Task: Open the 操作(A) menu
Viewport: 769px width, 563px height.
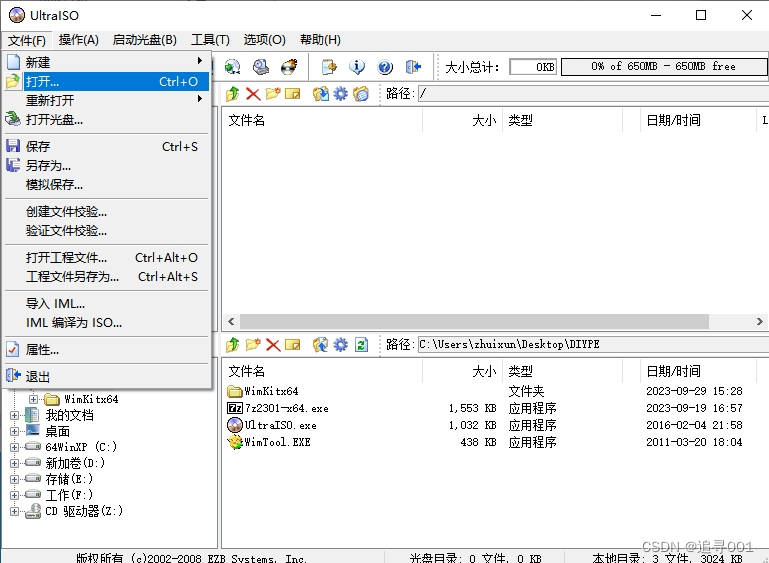Action: pyautogui.click(x=78, y=40)
